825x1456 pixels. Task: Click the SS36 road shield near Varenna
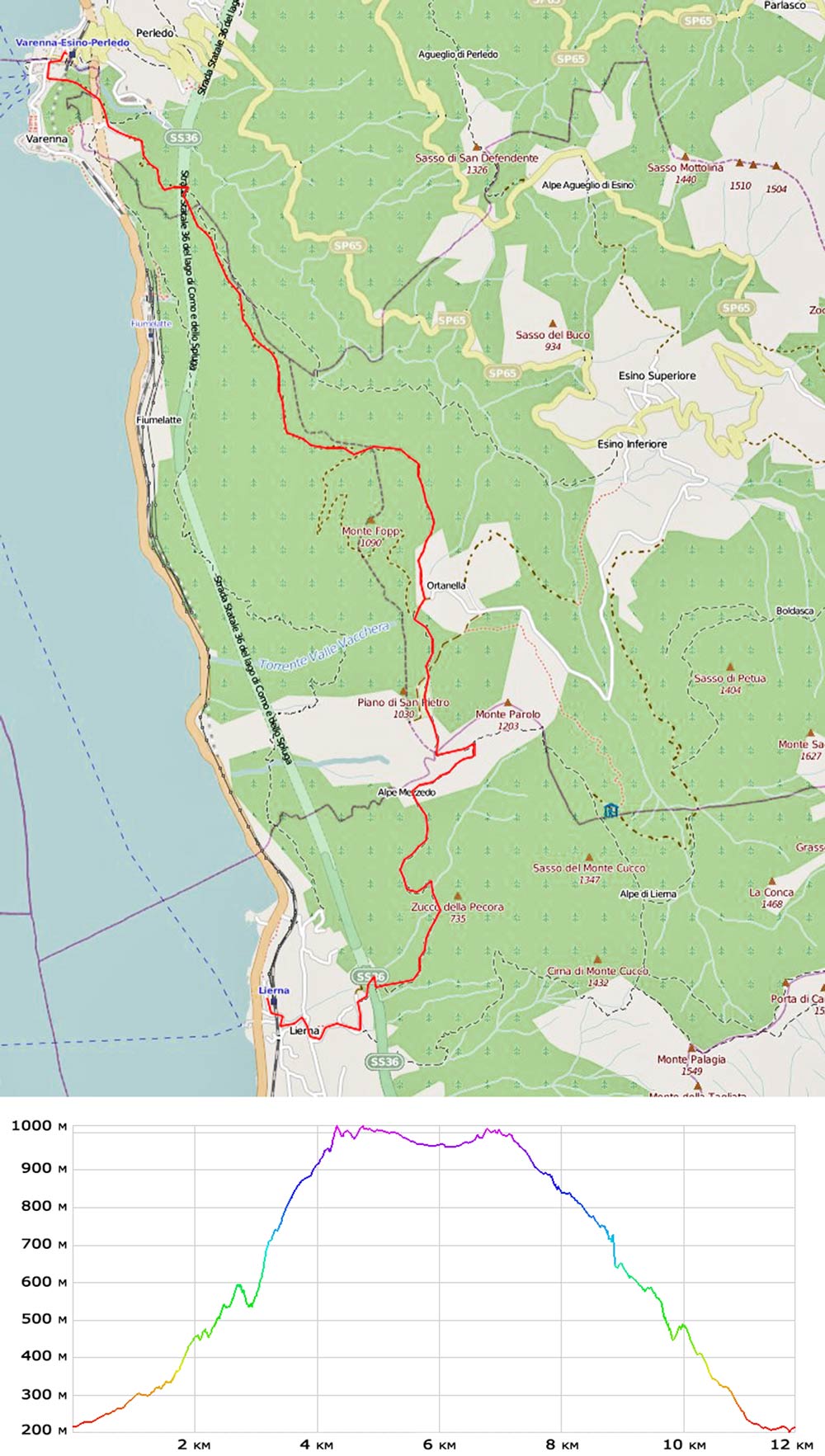pyautogui.click(x=183, y=138)
